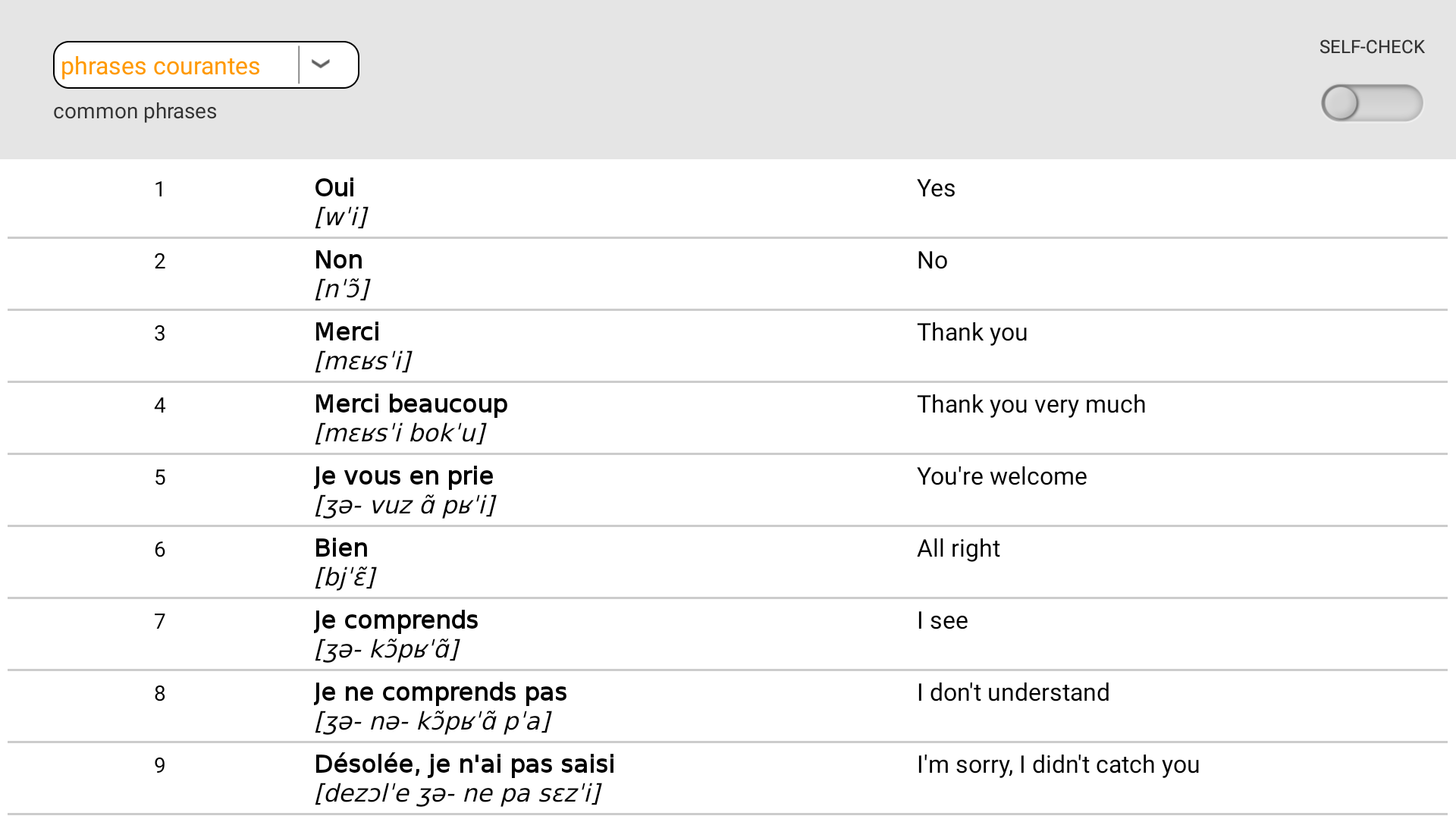Click the translation Thank you very much
The image size is (1456, 819).
tap(1031, 405)
